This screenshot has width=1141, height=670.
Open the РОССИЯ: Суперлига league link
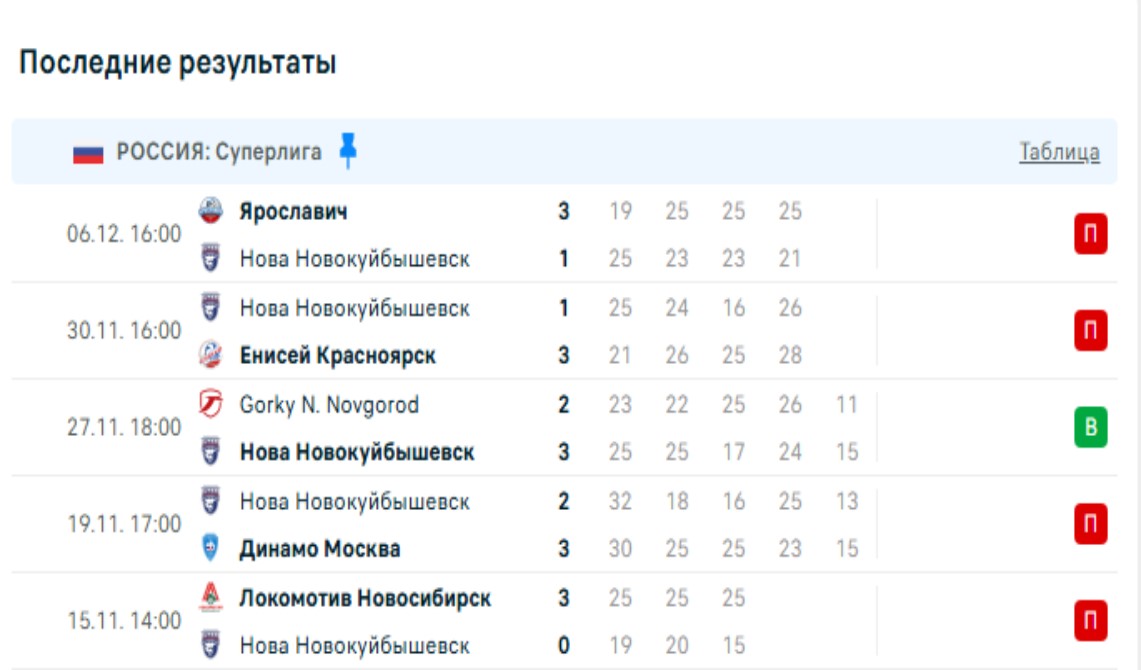tap(219, 152)
